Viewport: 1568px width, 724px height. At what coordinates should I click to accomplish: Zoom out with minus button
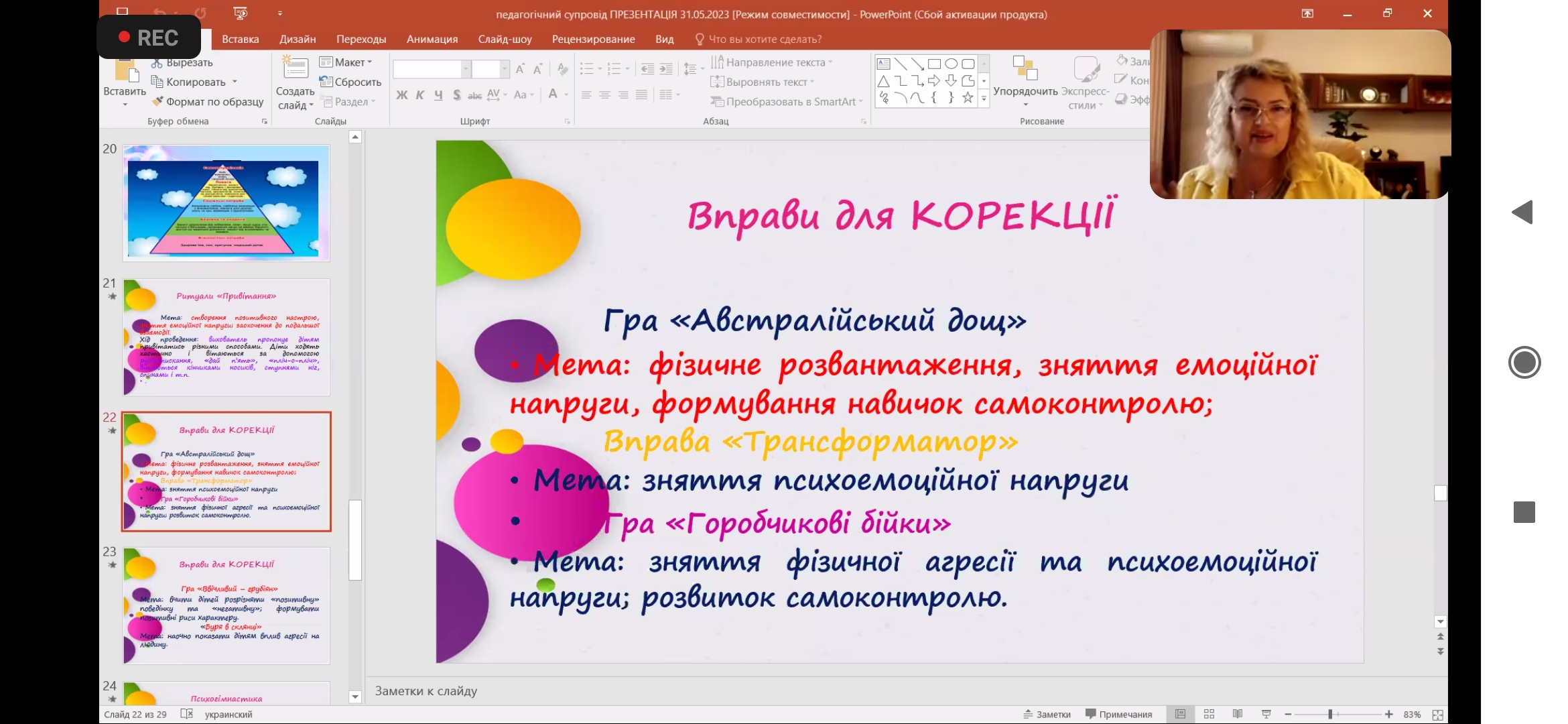pos(1288,715)
